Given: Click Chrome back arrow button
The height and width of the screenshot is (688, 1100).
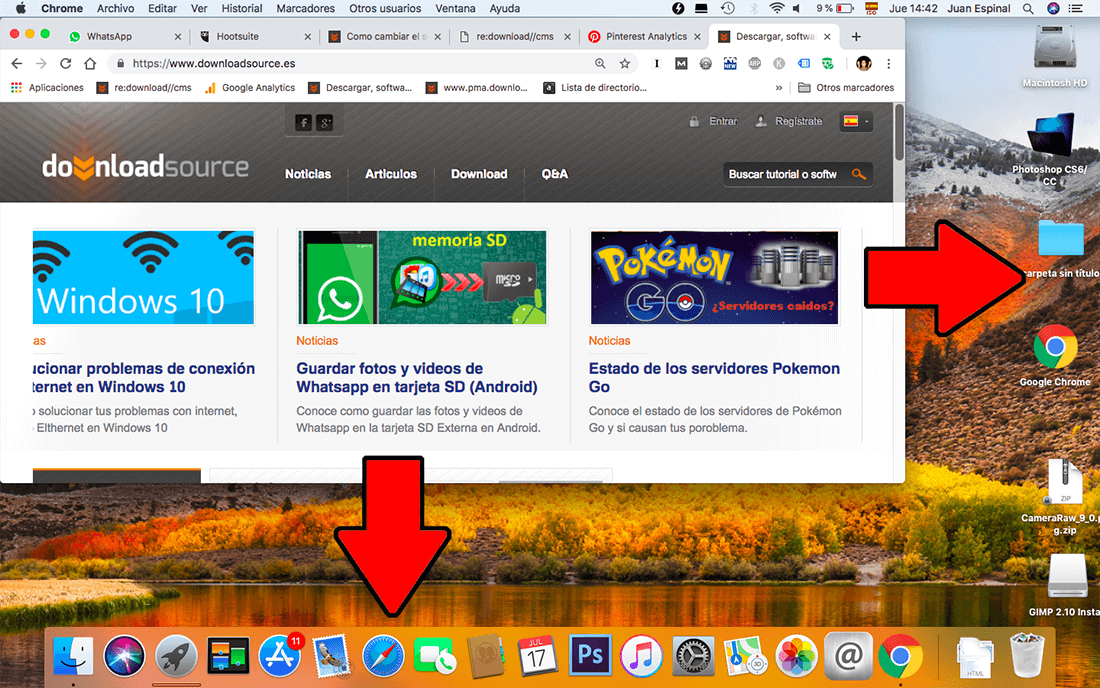Looking at the screenshot, I should coord(17,63).
